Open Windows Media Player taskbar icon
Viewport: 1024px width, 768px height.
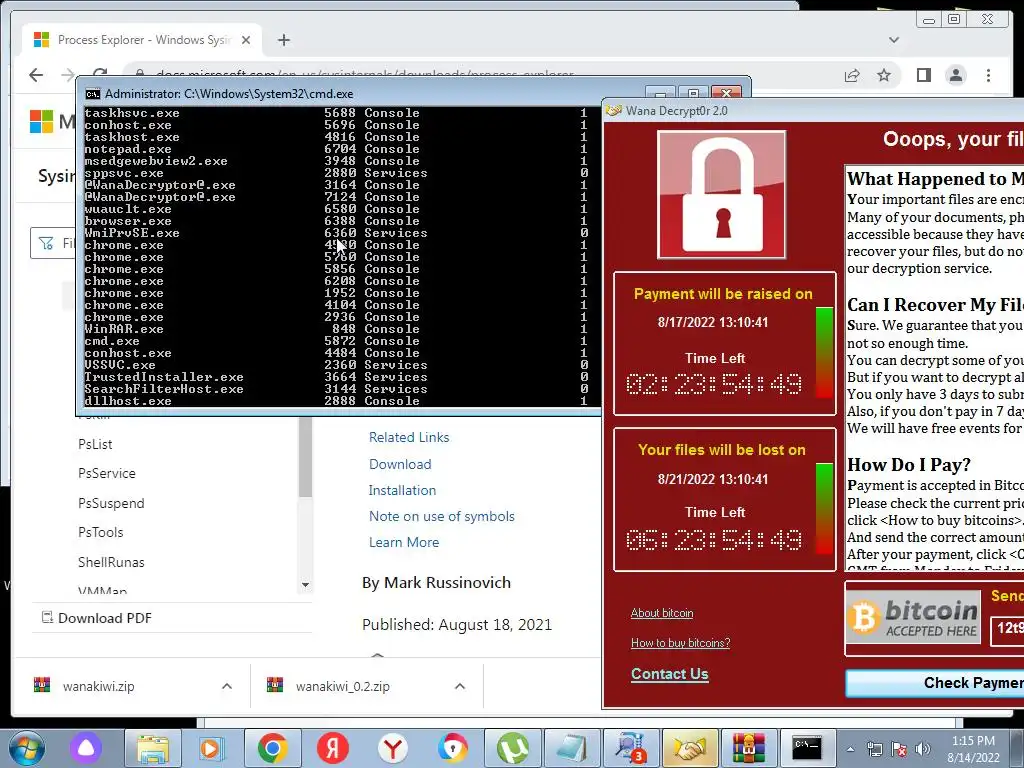click(x=211, y=748)
